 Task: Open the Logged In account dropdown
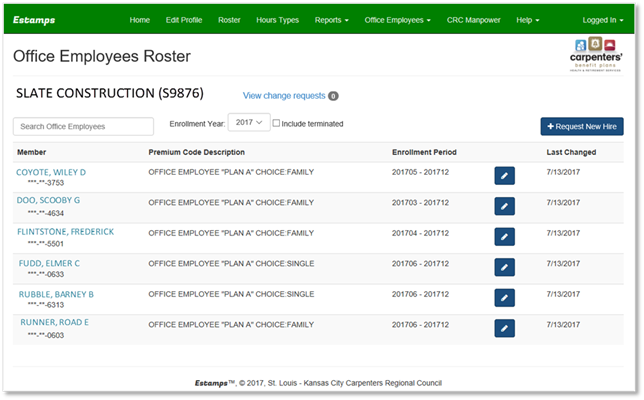pyautogui.click(x=602, y=20)
